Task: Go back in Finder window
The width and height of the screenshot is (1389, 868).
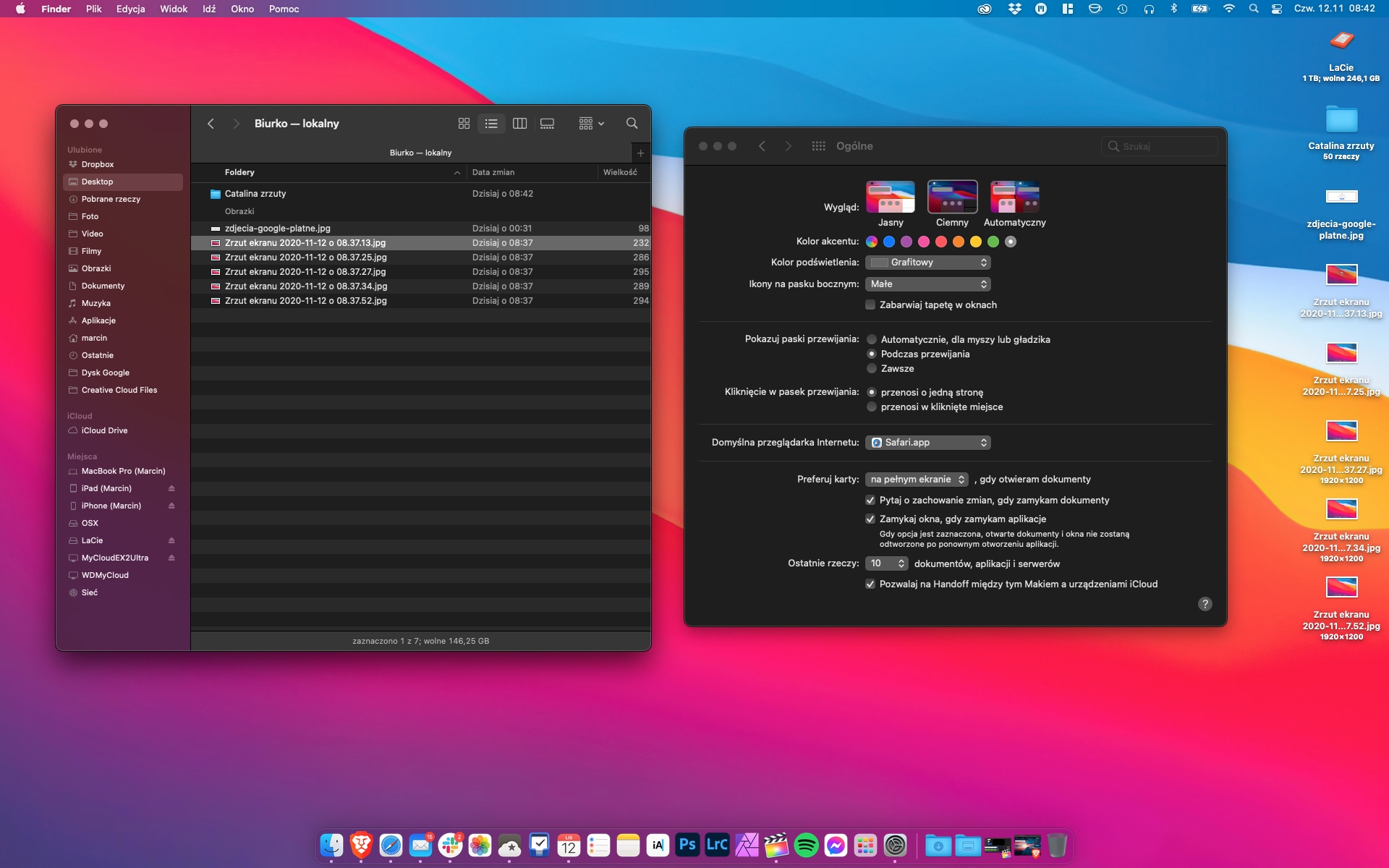Action: (211, 124)
